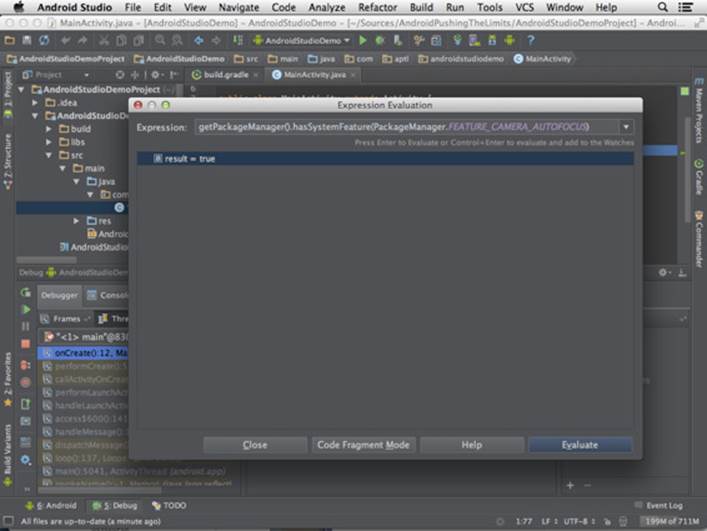
Task: Click the Gradle side tab
Action: click(x=698, y=176)
